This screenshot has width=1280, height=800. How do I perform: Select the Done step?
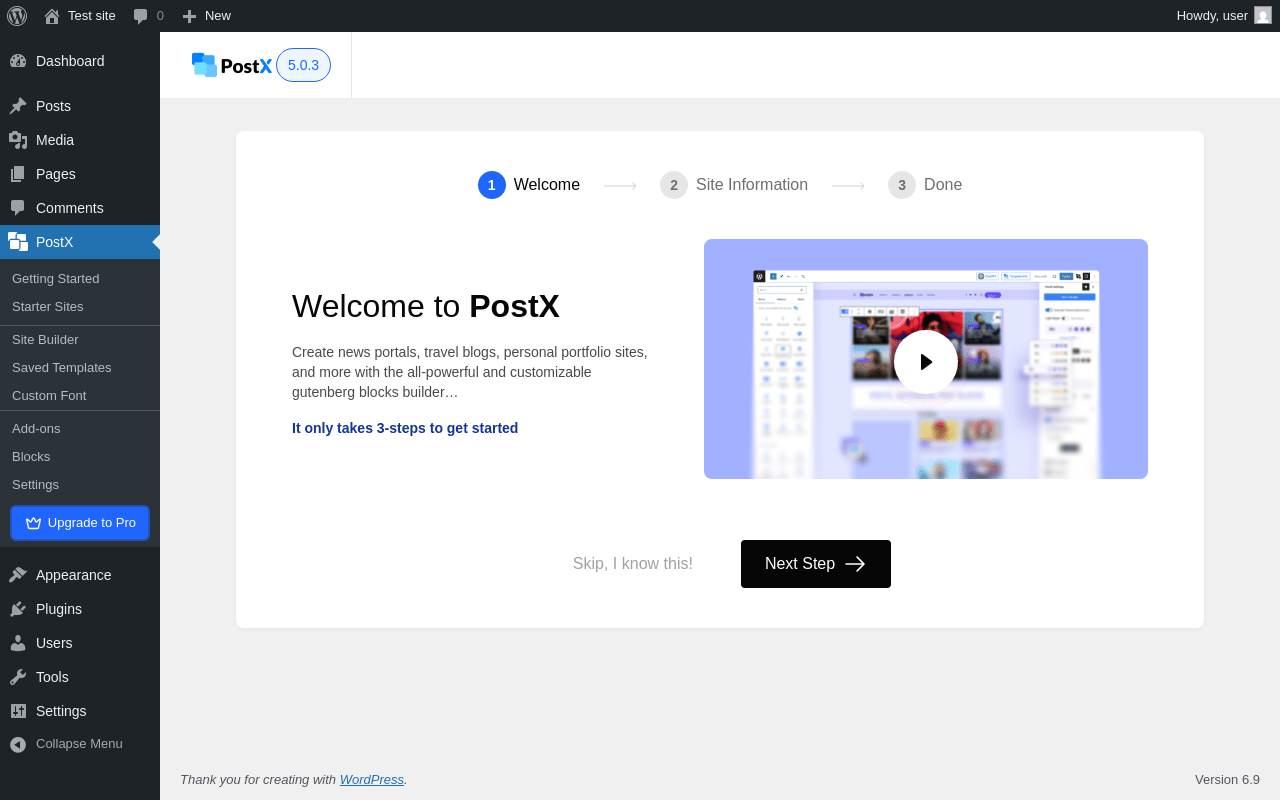pyautogui.click(x=925, y=185)
